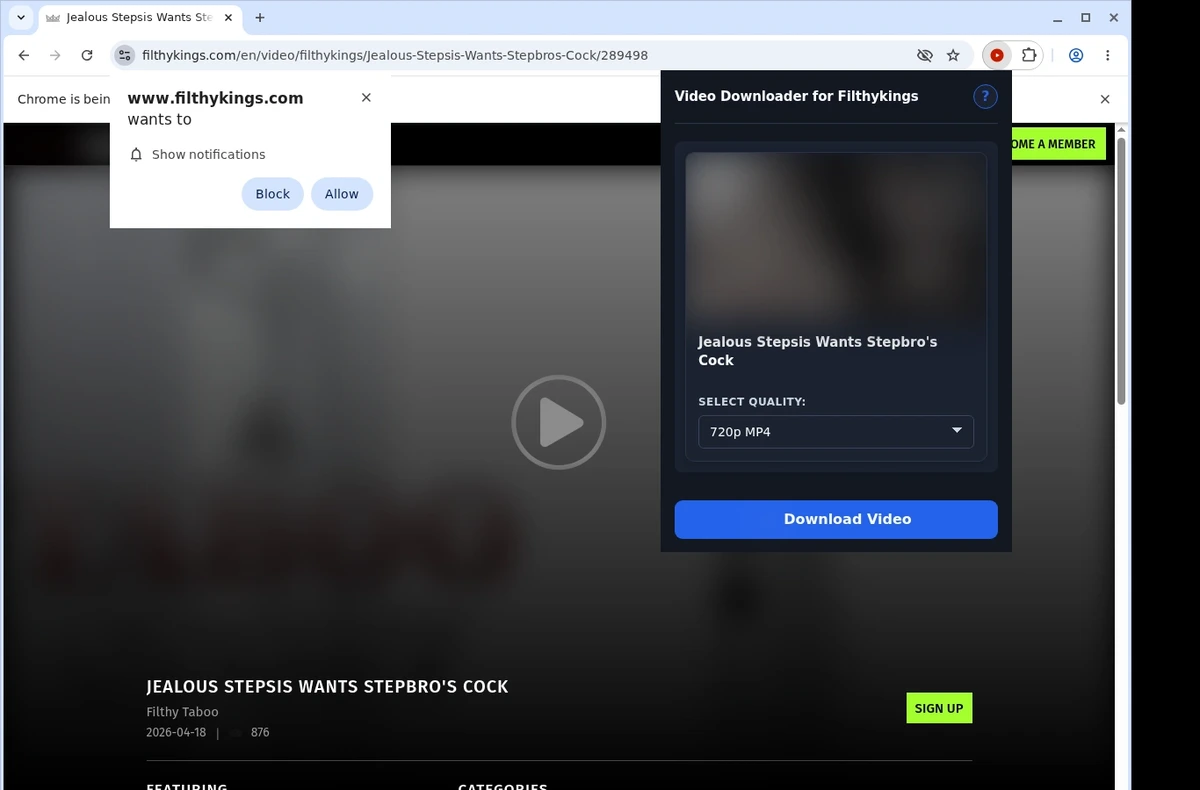The height and width of the screenshot is (790, 1200).
Task: Open a new tab with the plus button
Action: pos(260,18)
